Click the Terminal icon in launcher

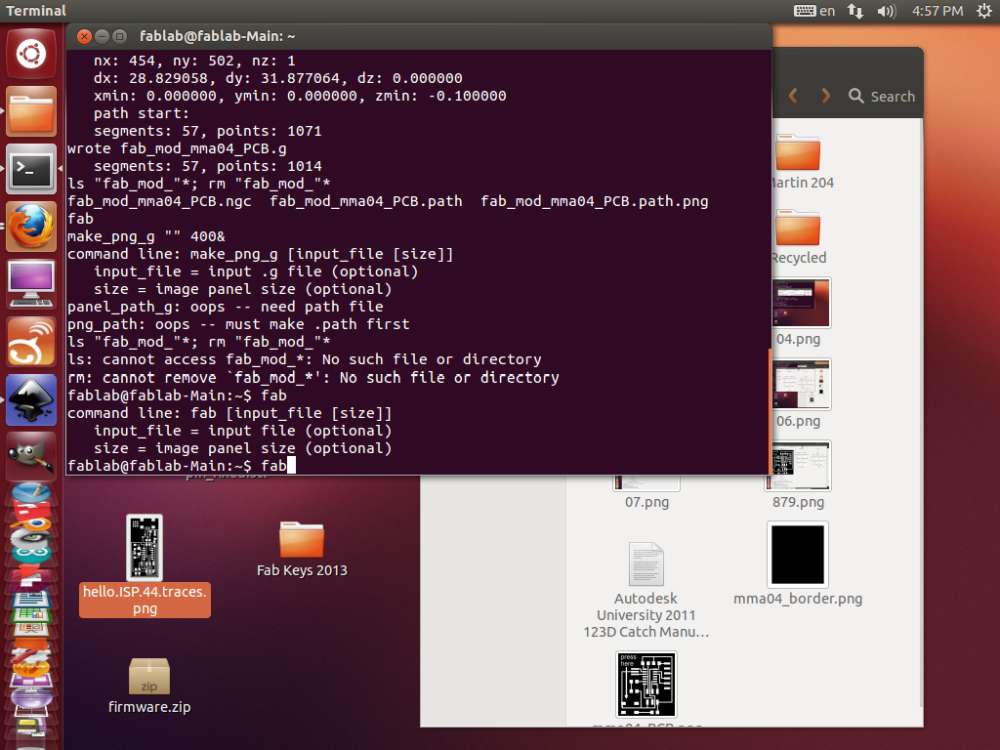[x=31, y=169]
